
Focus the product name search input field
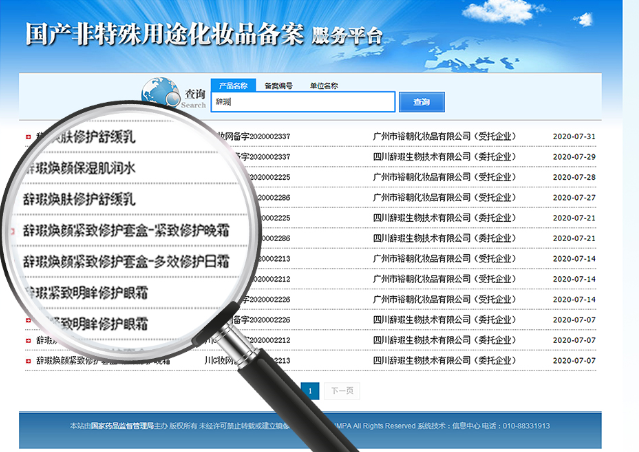[303, 102]
